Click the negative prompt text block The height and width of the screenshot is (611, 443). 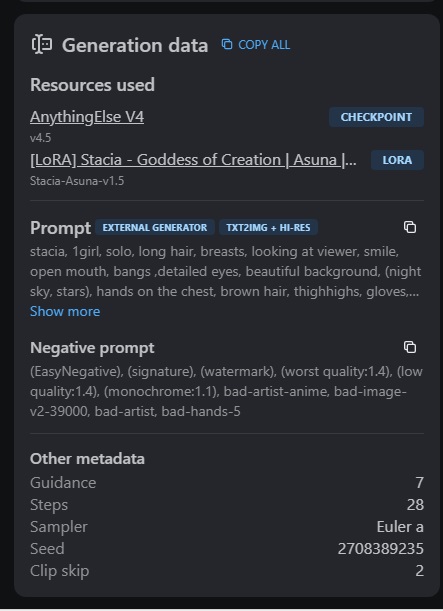pos(226,391)
